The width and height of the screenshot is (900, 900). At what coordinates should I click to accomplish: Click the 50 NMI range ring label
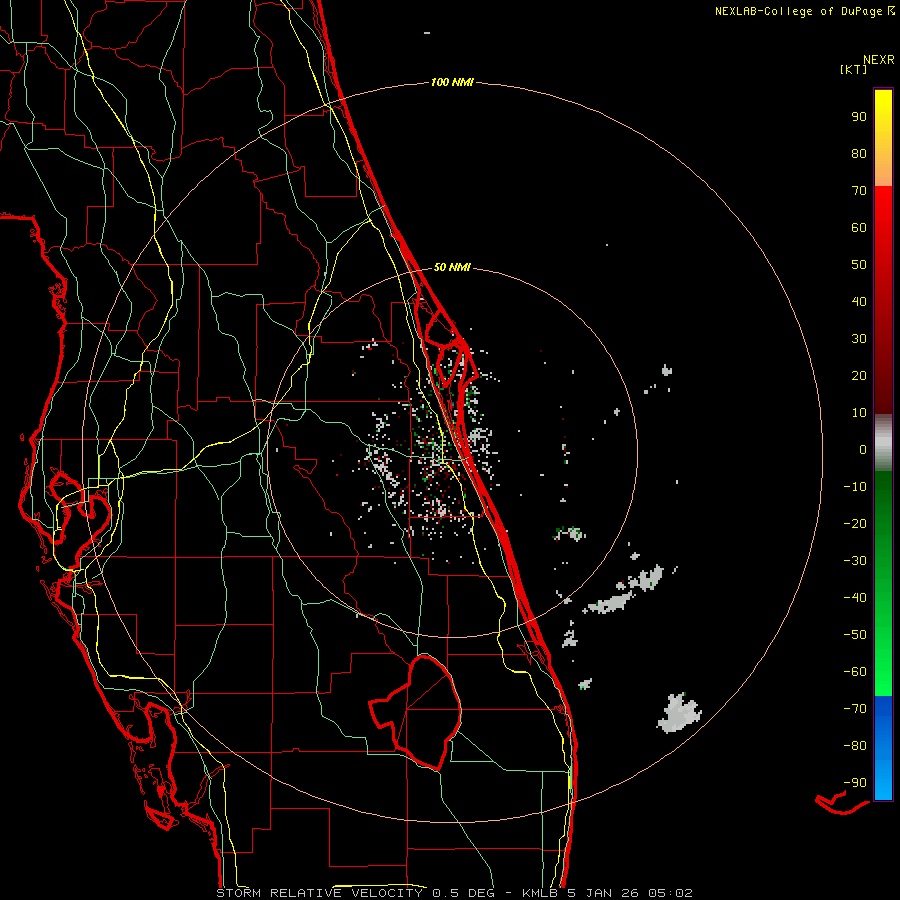pos(452,267)
